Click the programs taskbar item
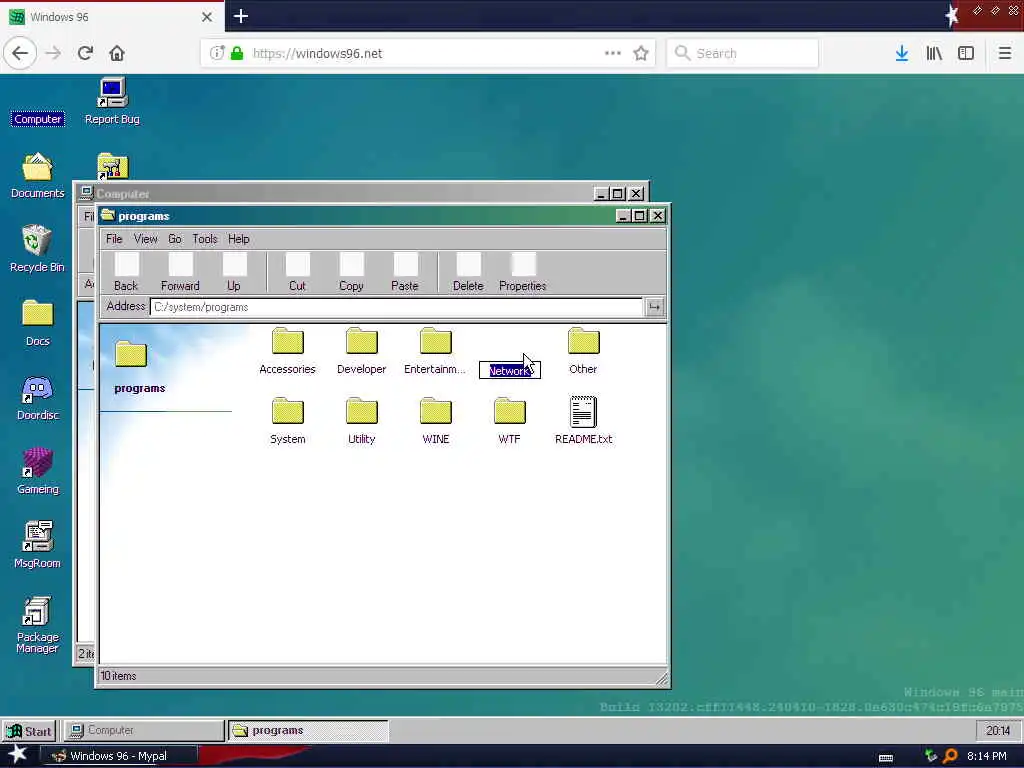The image size is (1024, 768). [x=308, y=731]
